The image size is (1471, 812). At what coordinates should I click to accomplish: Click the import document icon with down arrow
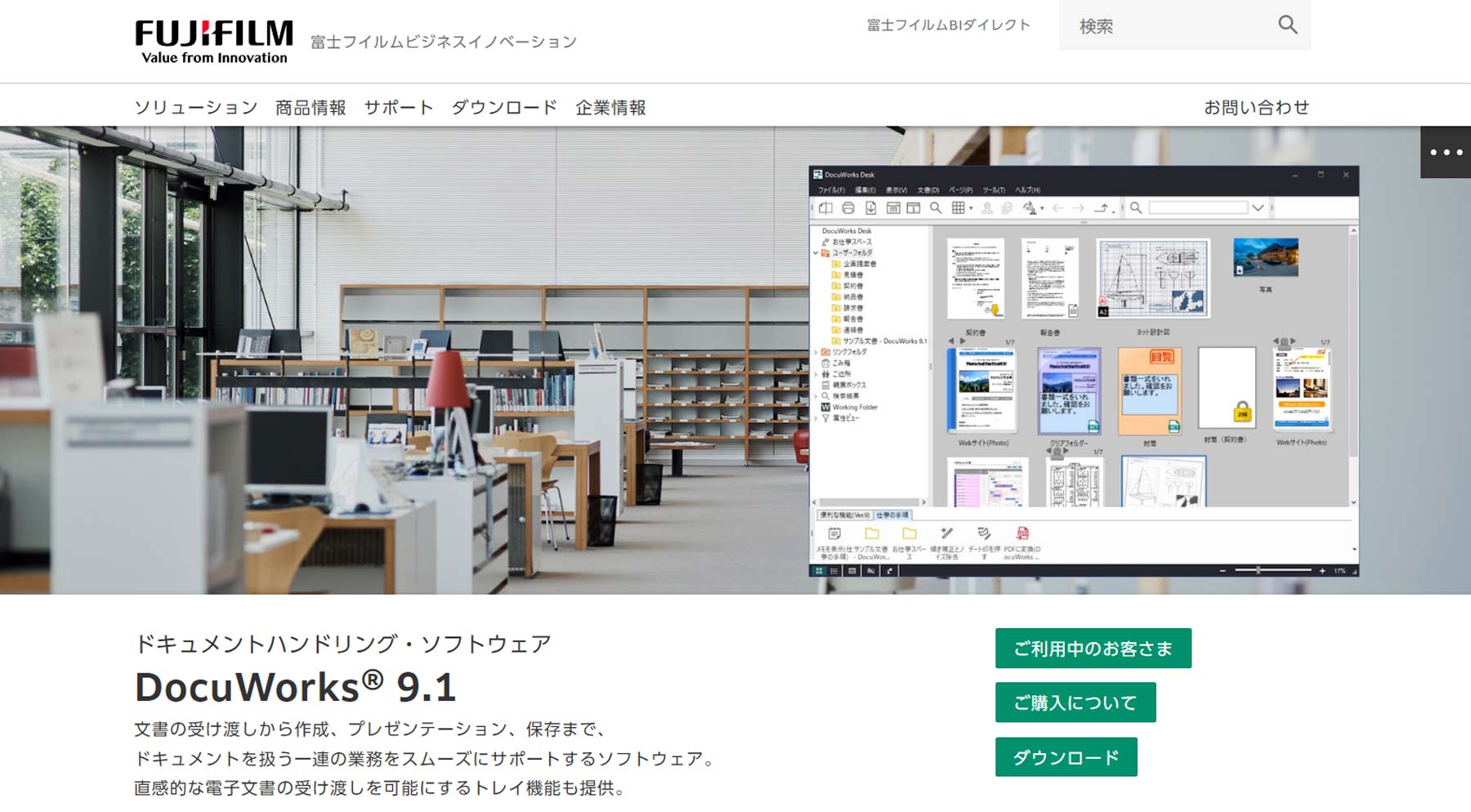(x=871, y=208)
